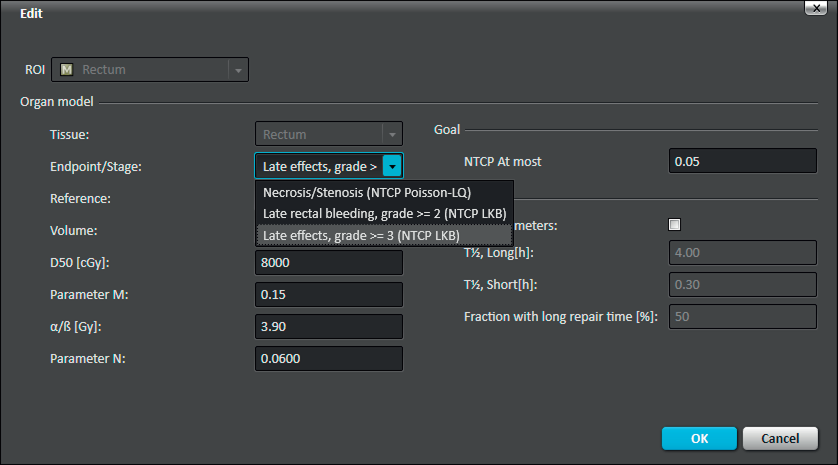Click the Parameter N input field
Screen dimensions: 838x465
(329, 359)
